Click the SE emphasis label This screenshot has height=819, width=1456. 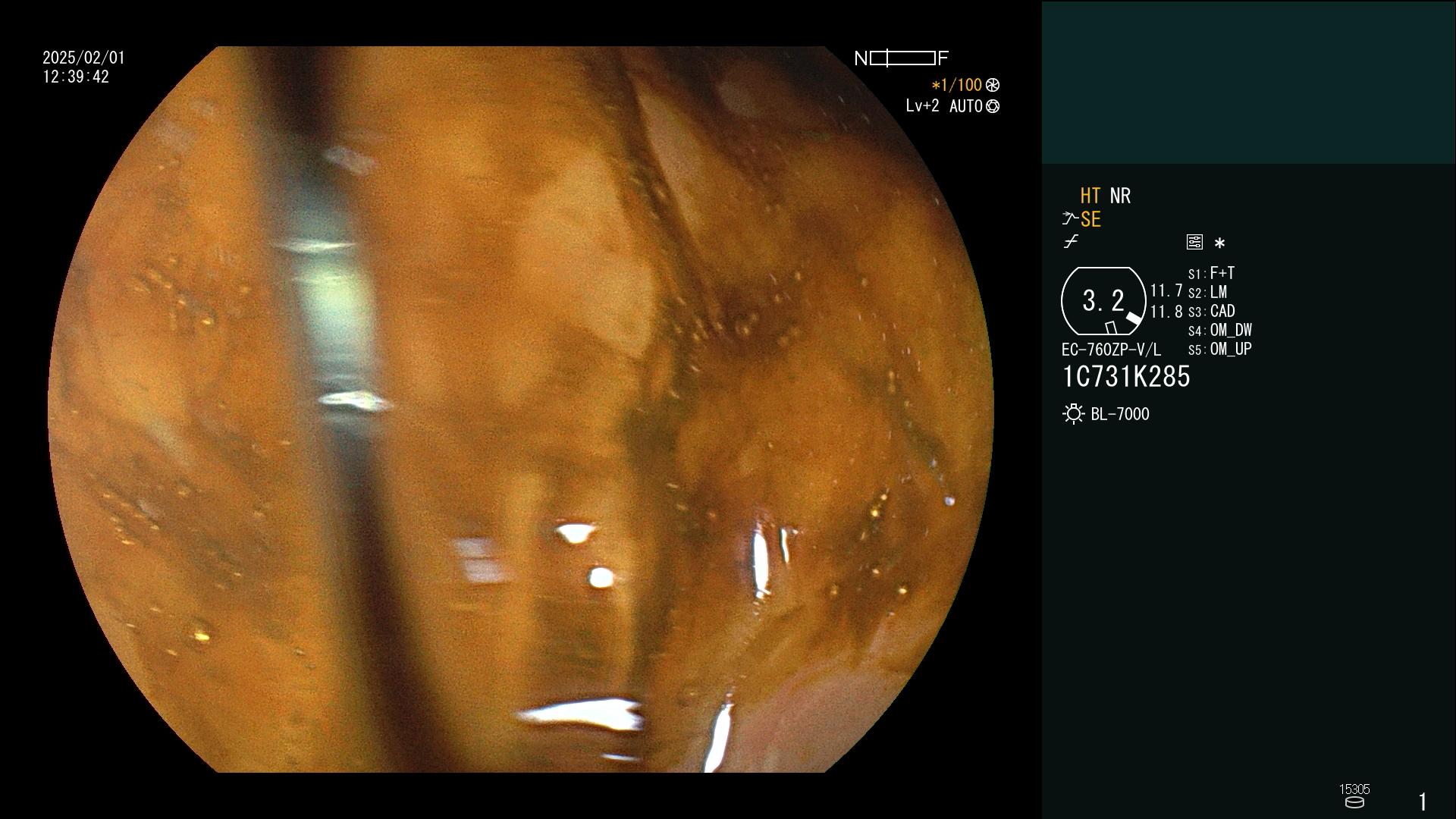[x=1090, y=219]
